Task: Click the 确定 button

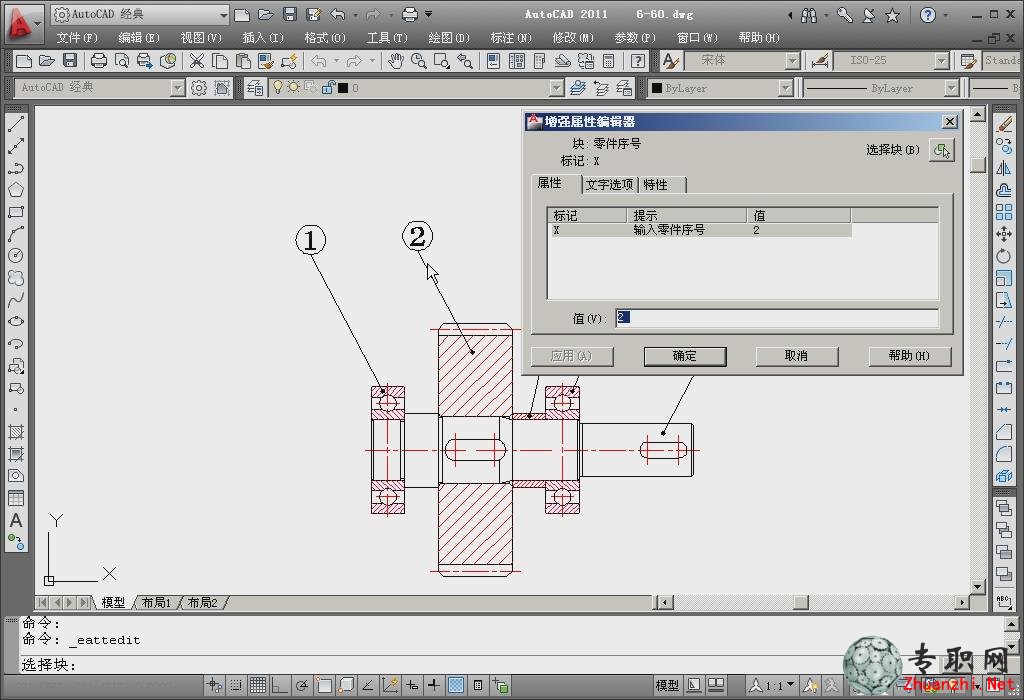Action: point(684,356)
